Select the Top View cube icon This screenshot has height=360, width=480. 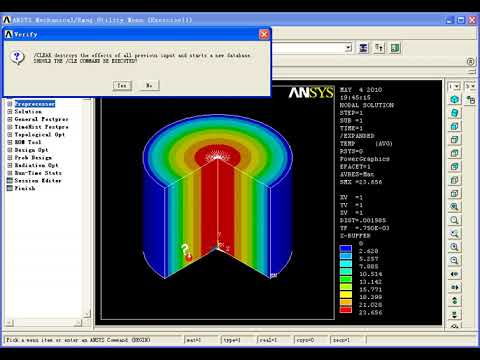point(454,153)
